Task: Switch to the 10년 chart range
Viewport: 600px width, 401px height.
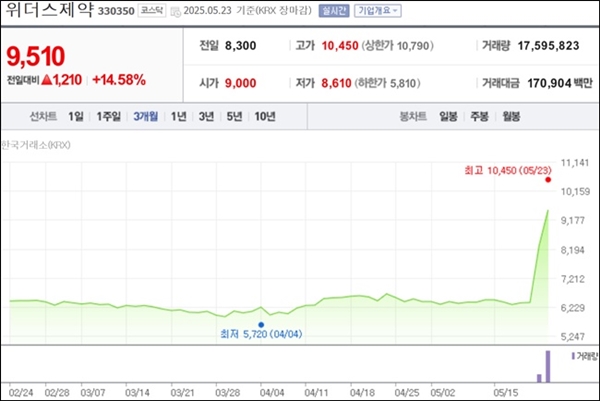Action: pyautogui.click(x=265, y=116)
